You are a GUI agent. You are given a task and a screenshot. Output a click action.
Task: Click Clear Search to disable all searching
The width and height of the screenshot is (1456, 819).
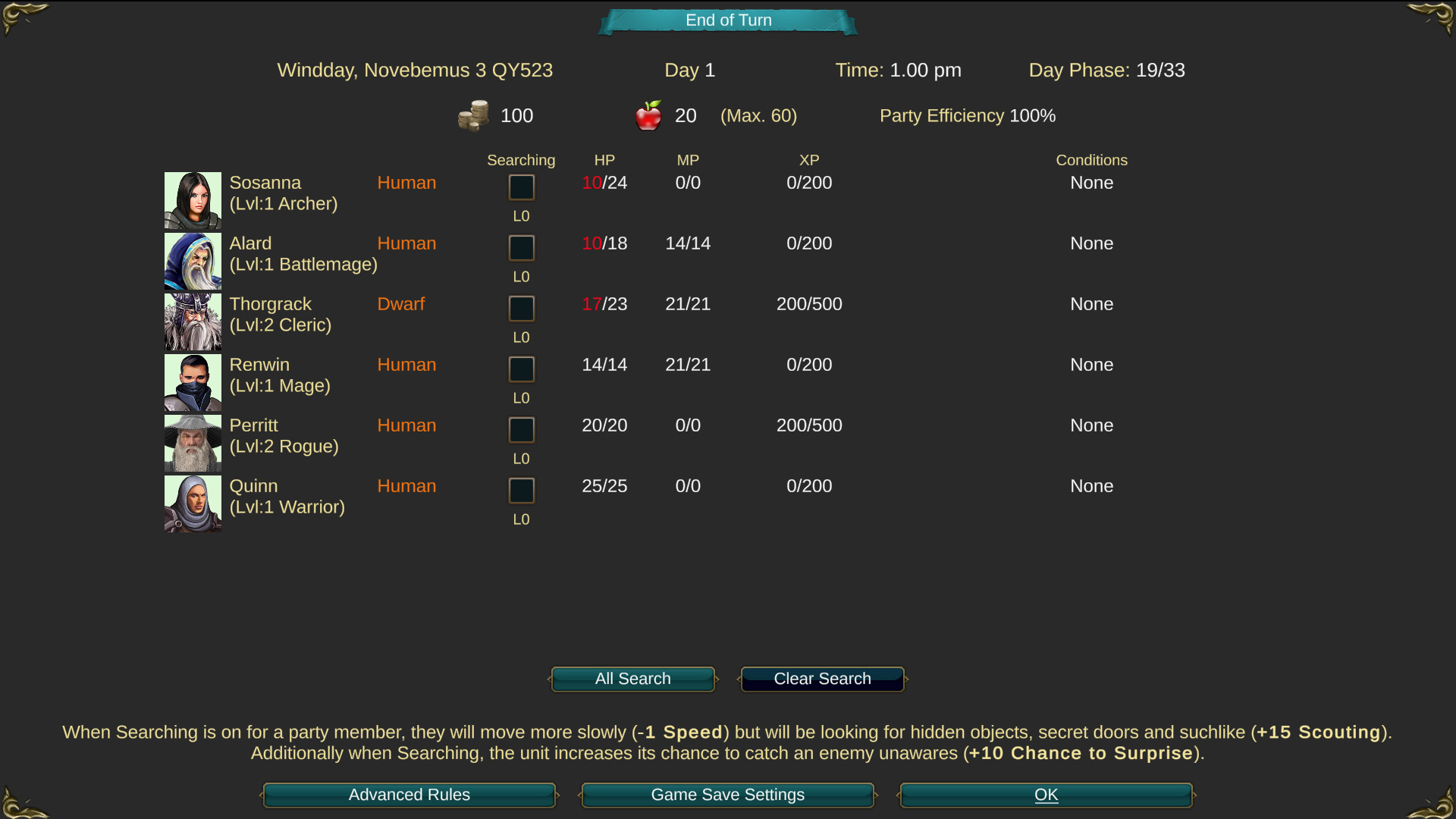(x=823, y=678)
